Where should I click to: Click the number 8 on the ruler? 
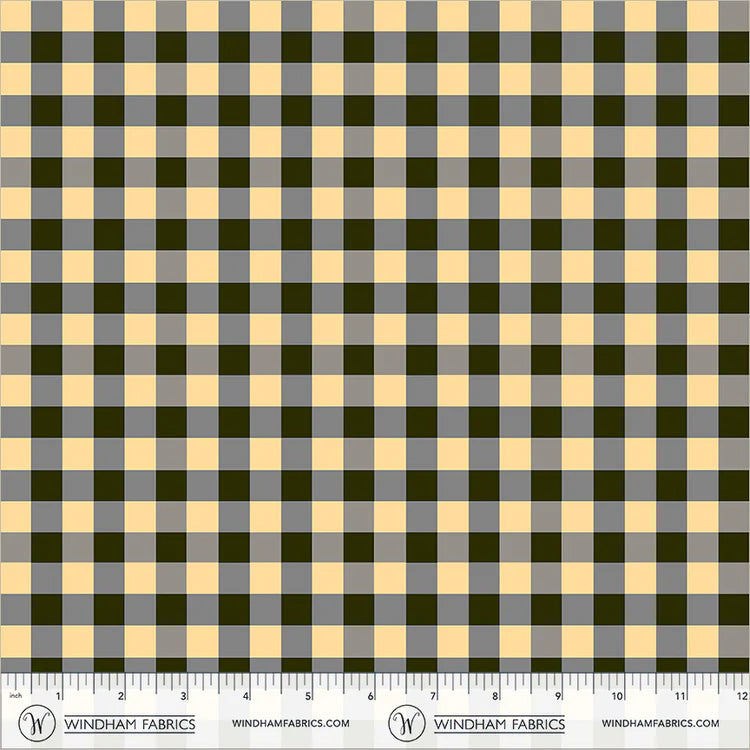[496, 696]
